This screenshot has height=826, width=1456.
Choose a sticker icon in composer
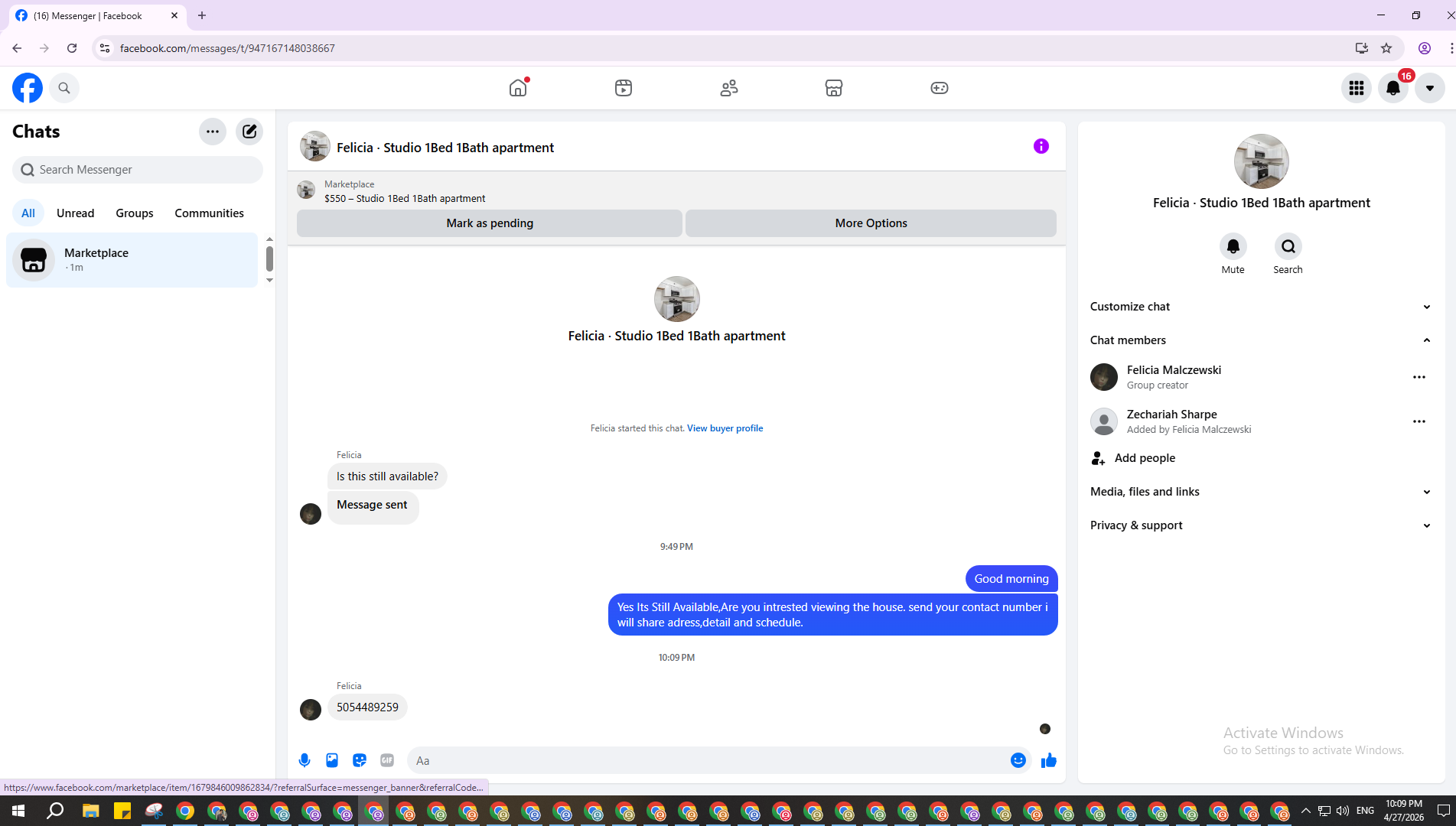[x=360, y=760]
